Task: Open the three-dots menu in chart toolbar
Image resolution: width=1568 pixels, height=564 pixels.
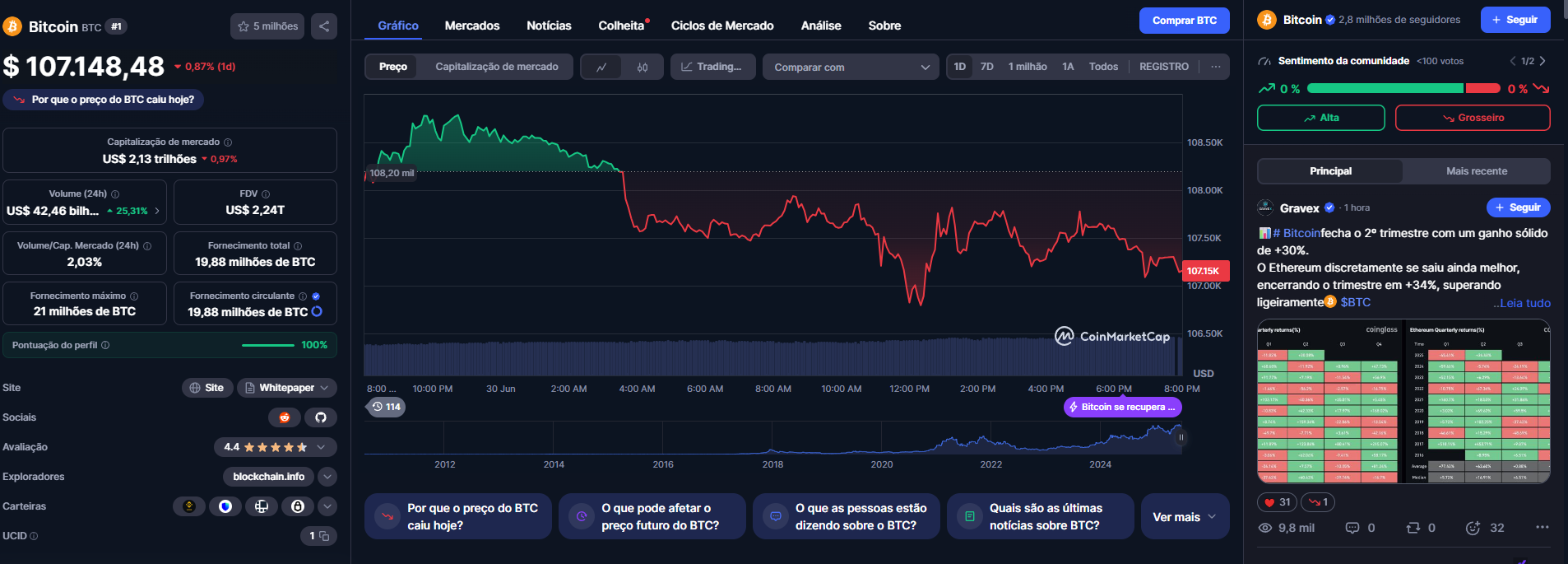Action: pyautogui.click(x=1216, y=67)
